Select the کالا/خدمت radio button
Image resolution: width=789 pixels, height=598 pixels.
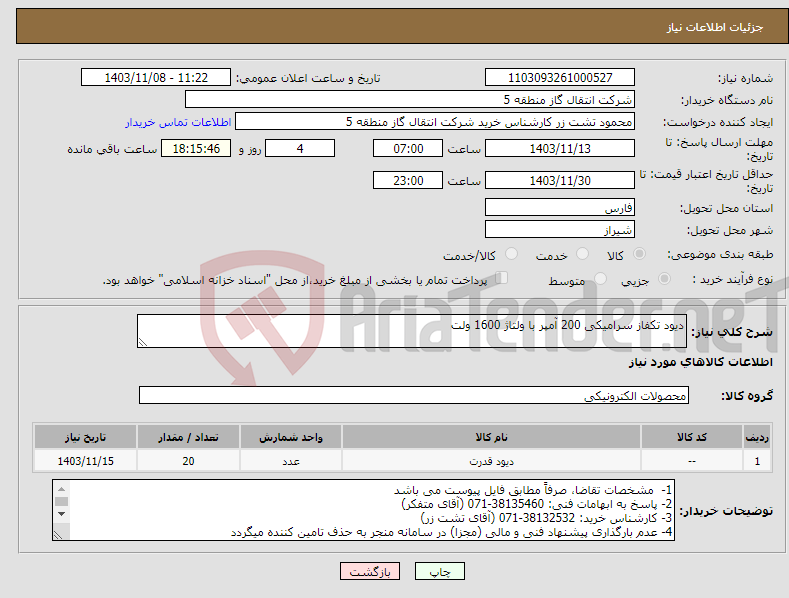pos(511,254)
